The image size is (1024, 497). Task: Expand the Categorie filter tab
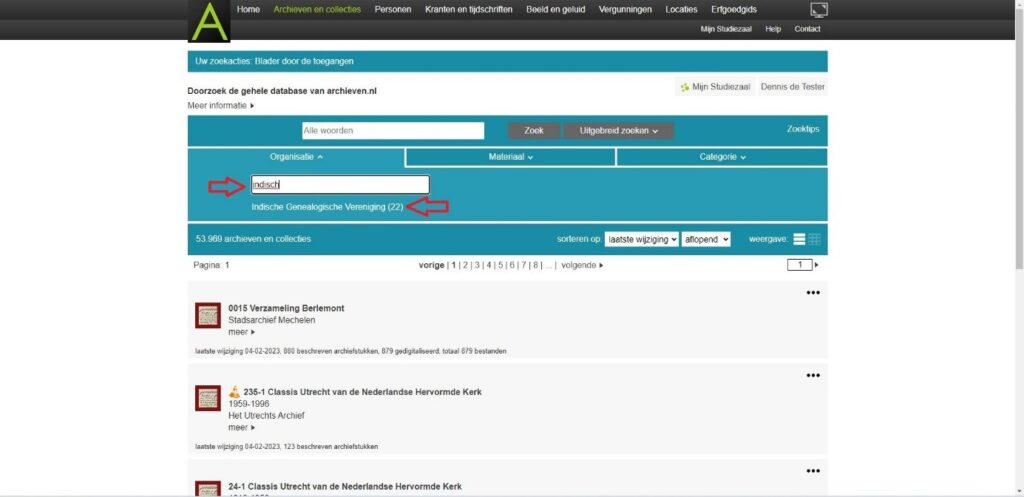[x=722, y=157]
